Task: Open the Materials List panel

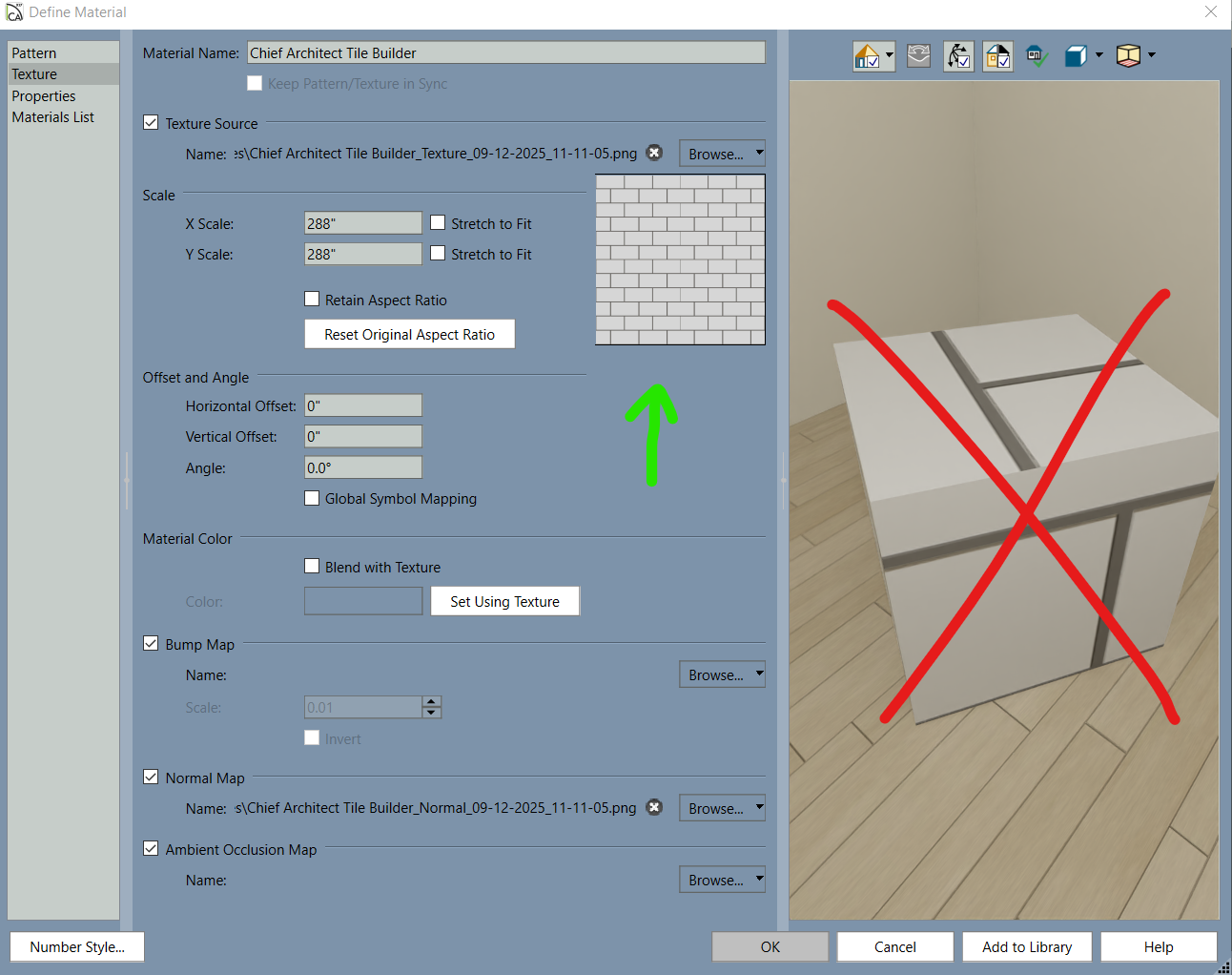Action: (53, 117)
